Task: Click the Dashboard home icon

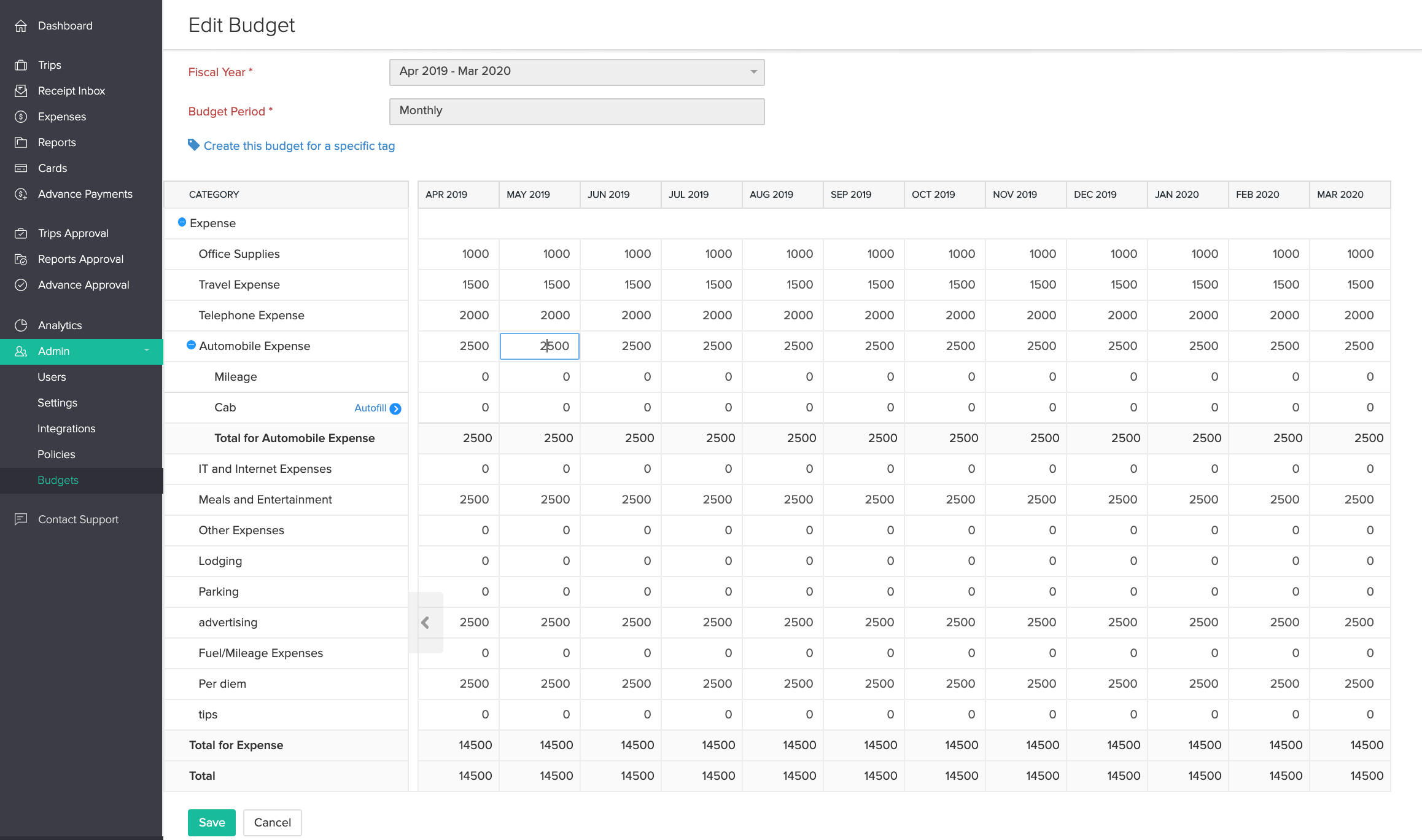Action: 21,26
